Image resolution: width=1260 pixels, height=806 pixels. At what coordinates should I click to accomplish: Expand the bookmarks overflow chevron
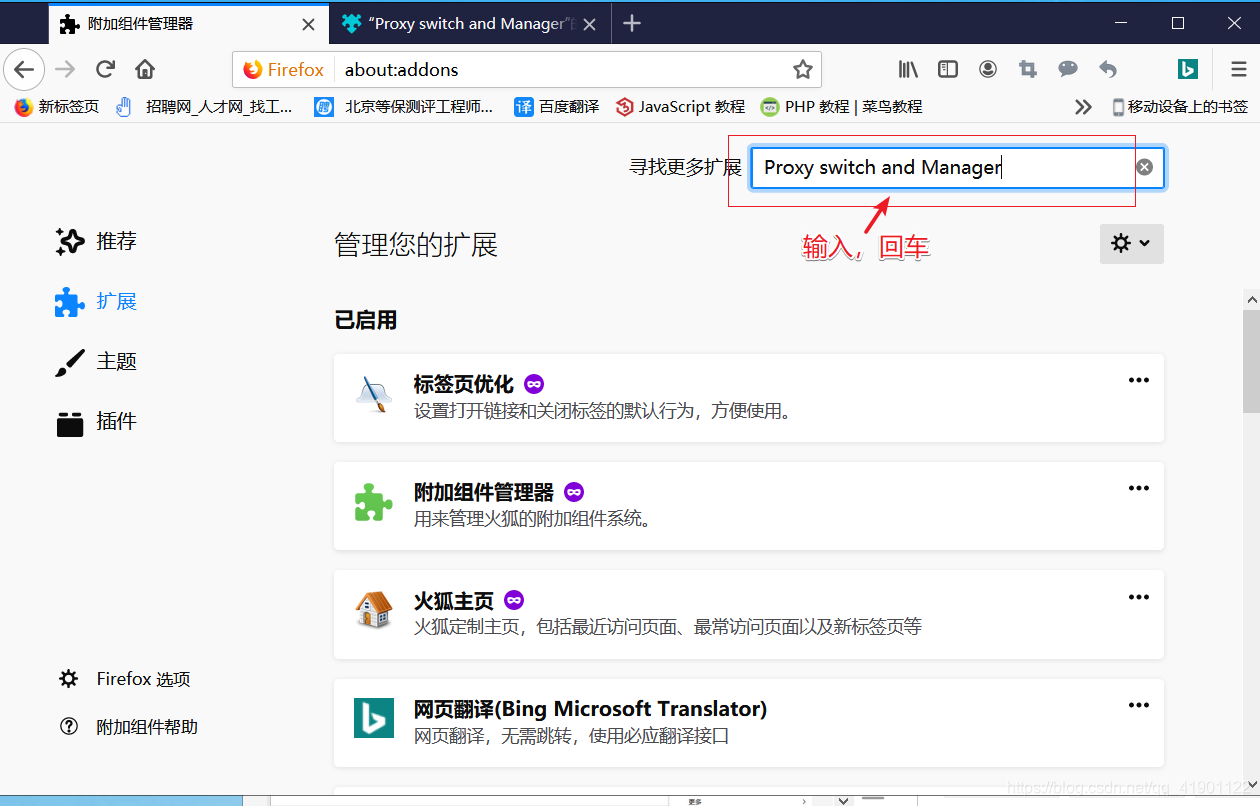tap(1083, 106)
